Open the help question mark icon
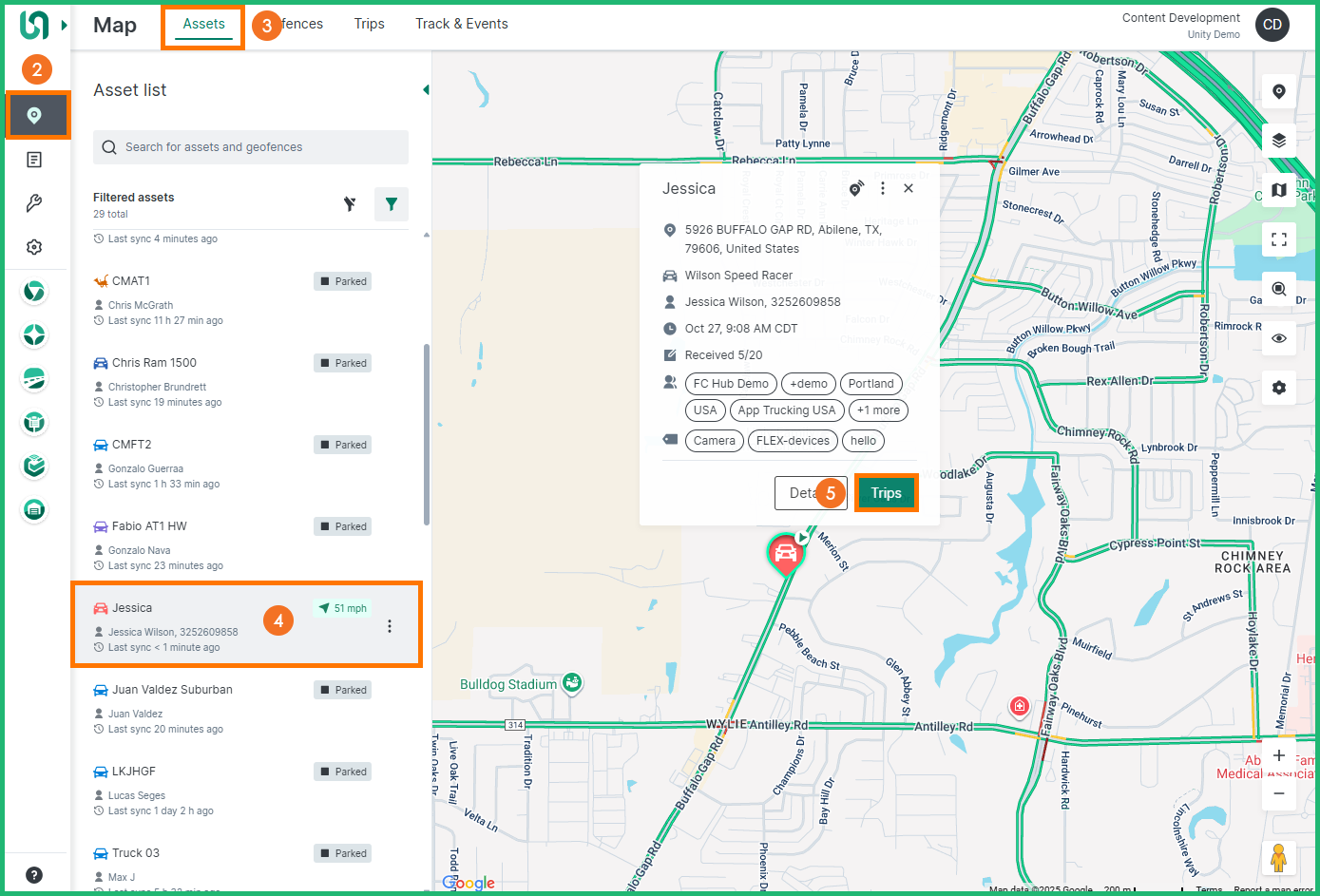Viewport: 1320px width, 896px height. pyautogui.click(x=34, y=875)
